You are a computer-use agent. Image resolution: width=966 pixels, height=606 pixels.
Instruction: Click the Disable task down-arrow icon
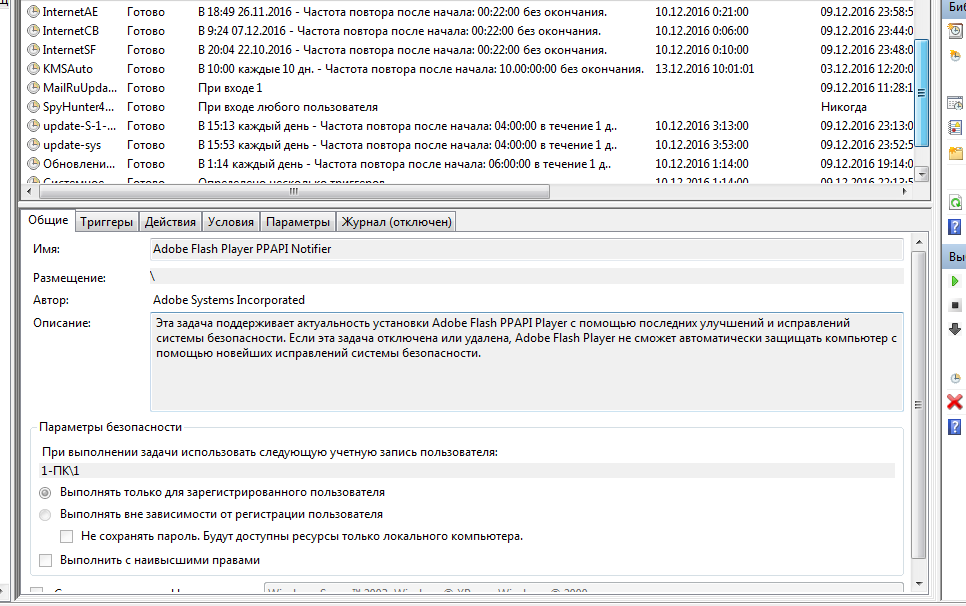tap(955, 329)
